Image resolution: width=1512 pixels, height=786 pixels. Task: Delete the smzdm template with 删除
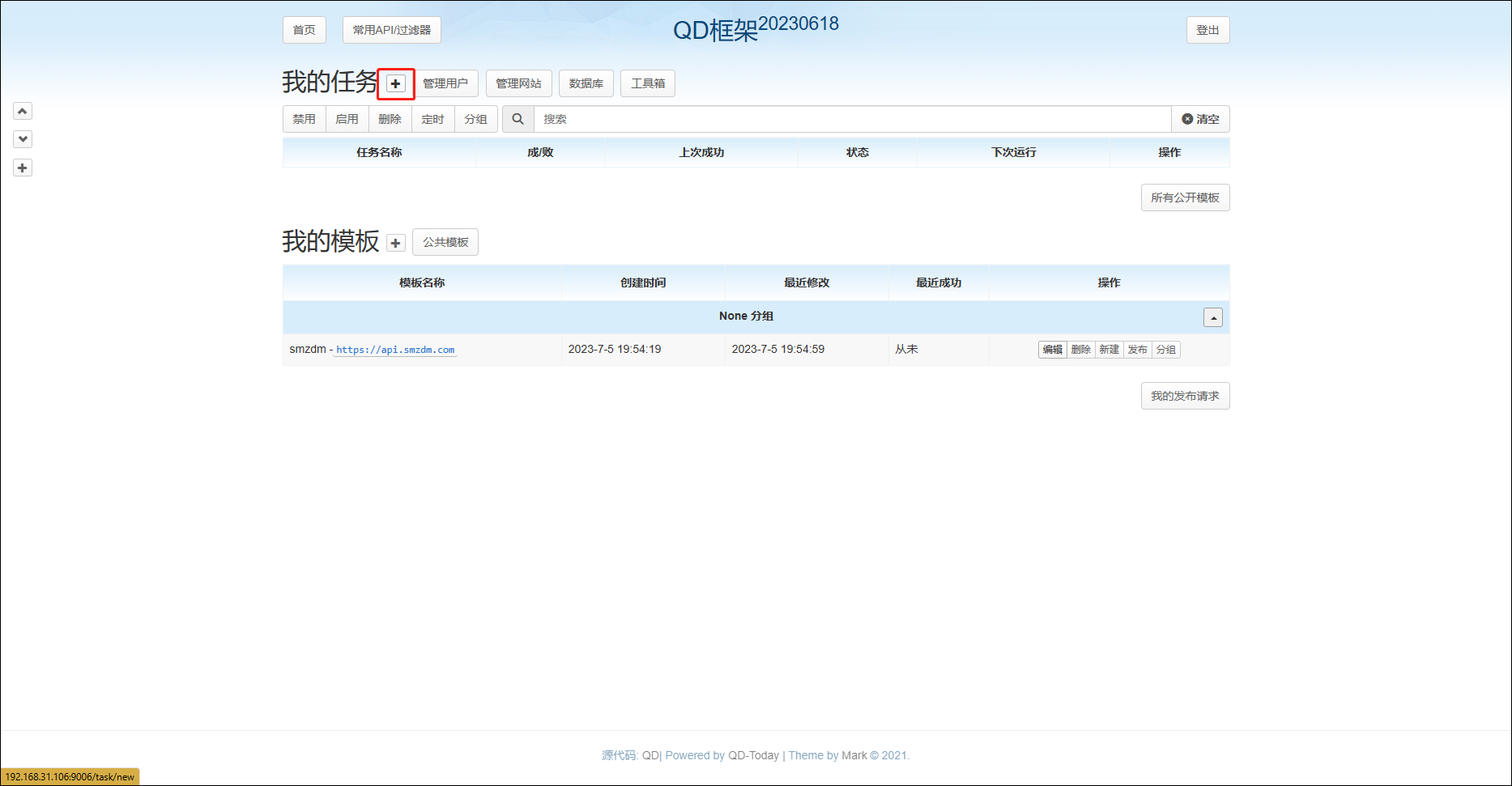click(x=1080, y=350)
